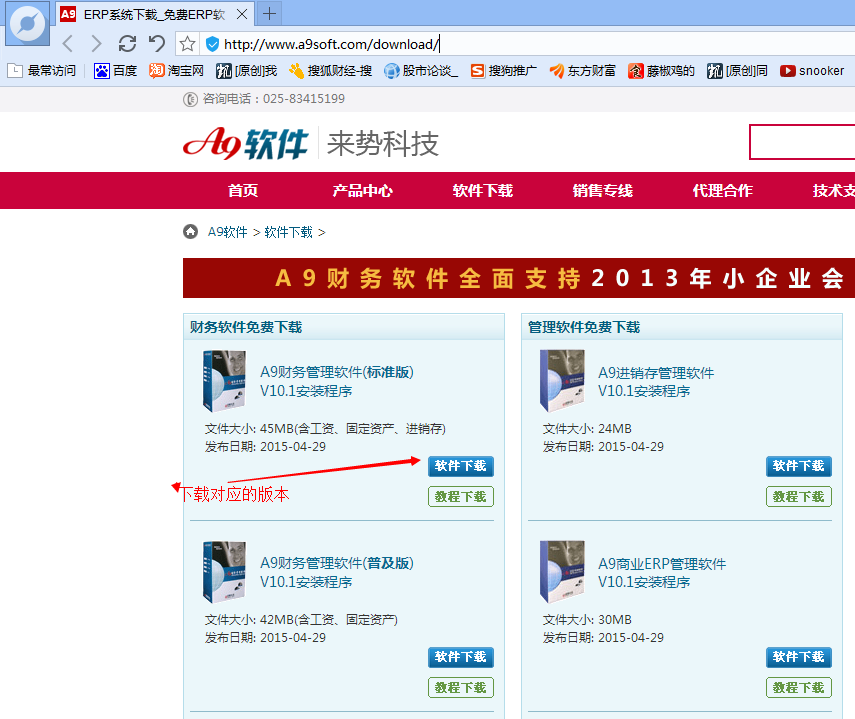The height and width of the screenshot is (719, 855).
Task: Select 代理合作 in navigation bar
Action: coord(722,191)
